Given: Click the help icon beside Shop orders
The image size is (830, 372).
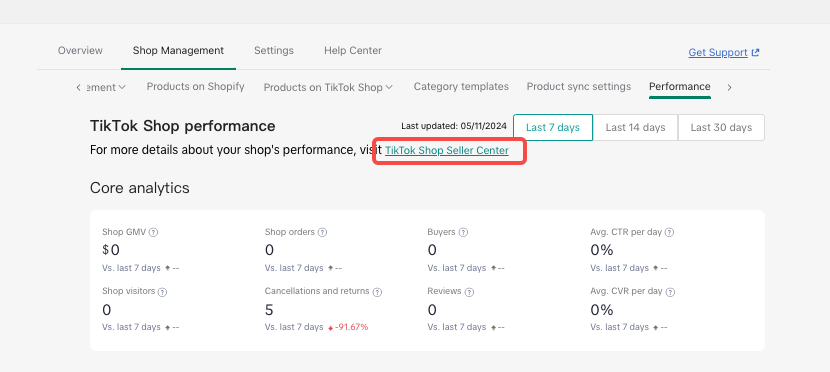Looking at the screenshot, I should click(x=322, y=232).
